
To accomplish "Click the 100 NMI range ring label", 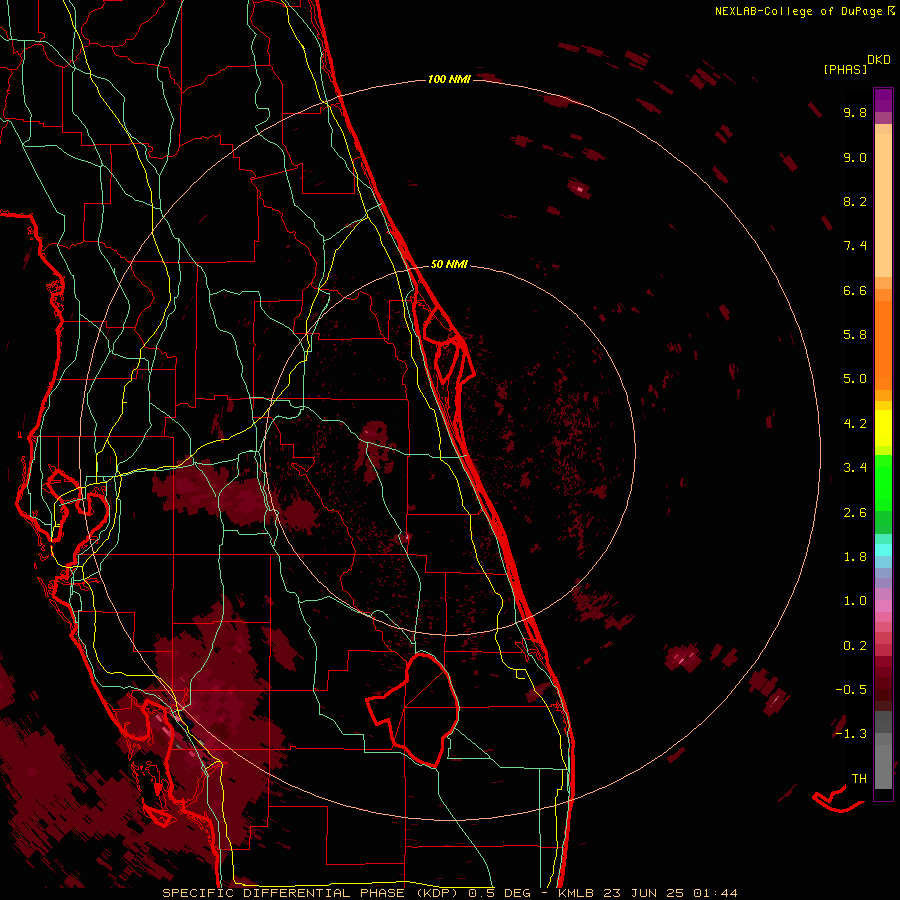I will click(449, 79).
